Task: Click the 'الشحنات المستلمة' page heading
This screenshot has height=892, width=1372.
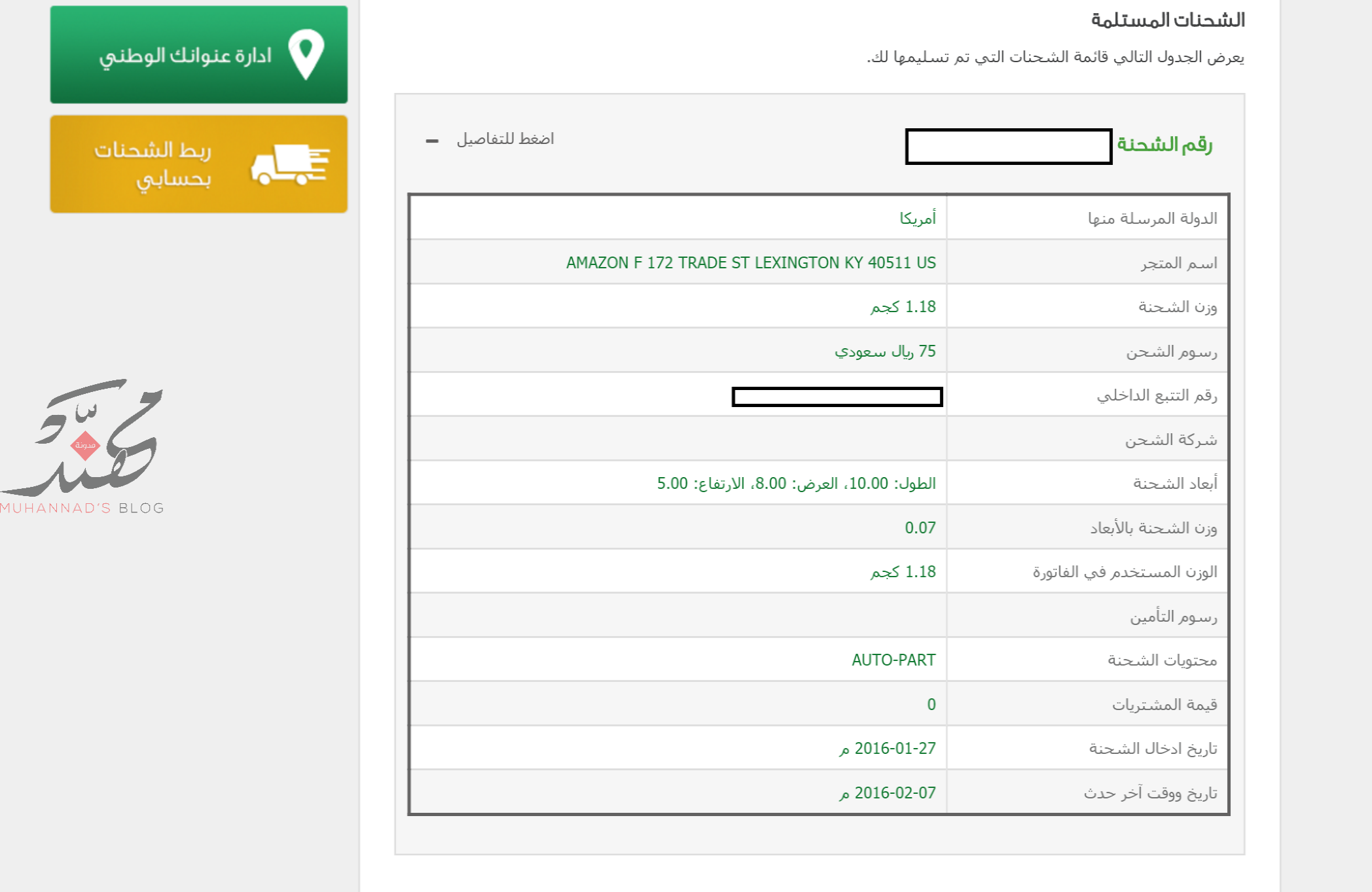Action: (x=1167, y=20)
